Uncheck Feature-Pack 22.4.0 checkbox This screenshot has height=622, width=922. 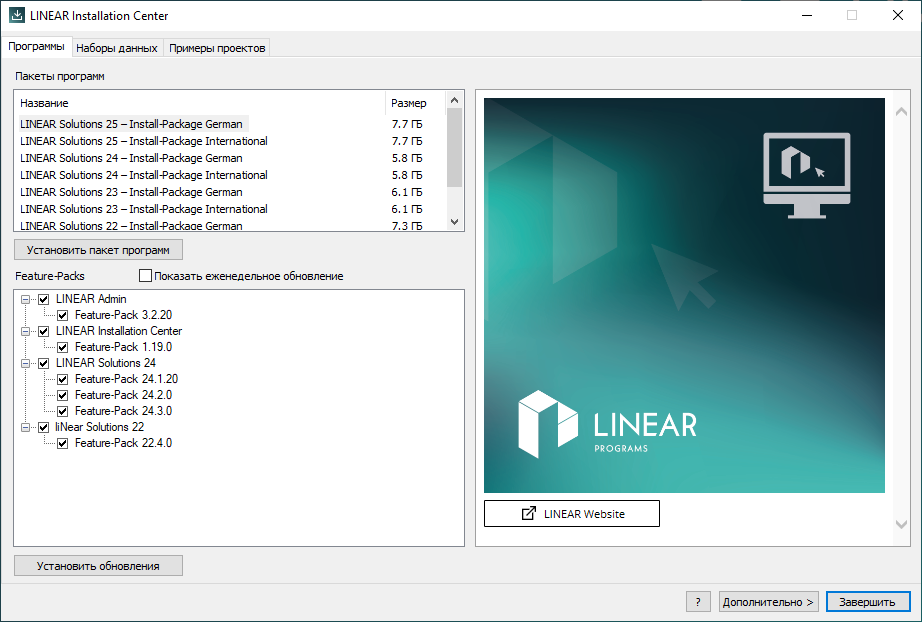pos(62,443)
